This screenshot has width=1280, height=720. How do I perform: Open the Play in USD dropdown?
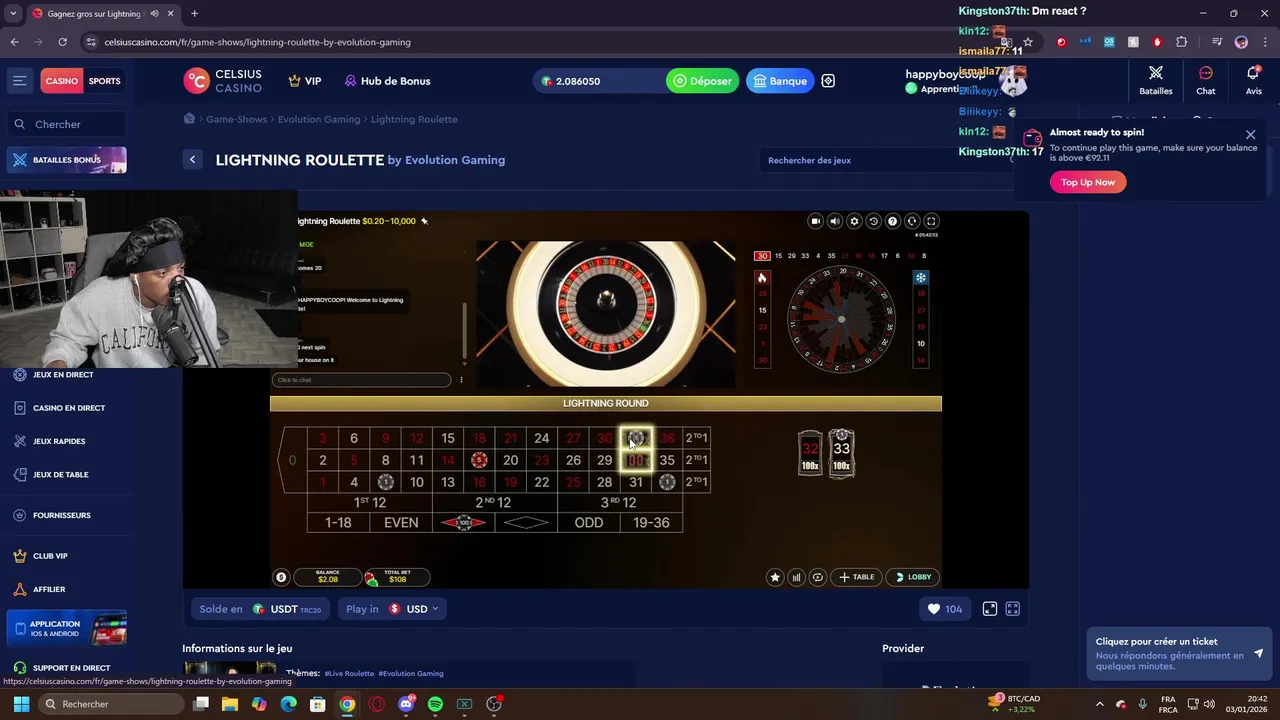tap(392, 609)
